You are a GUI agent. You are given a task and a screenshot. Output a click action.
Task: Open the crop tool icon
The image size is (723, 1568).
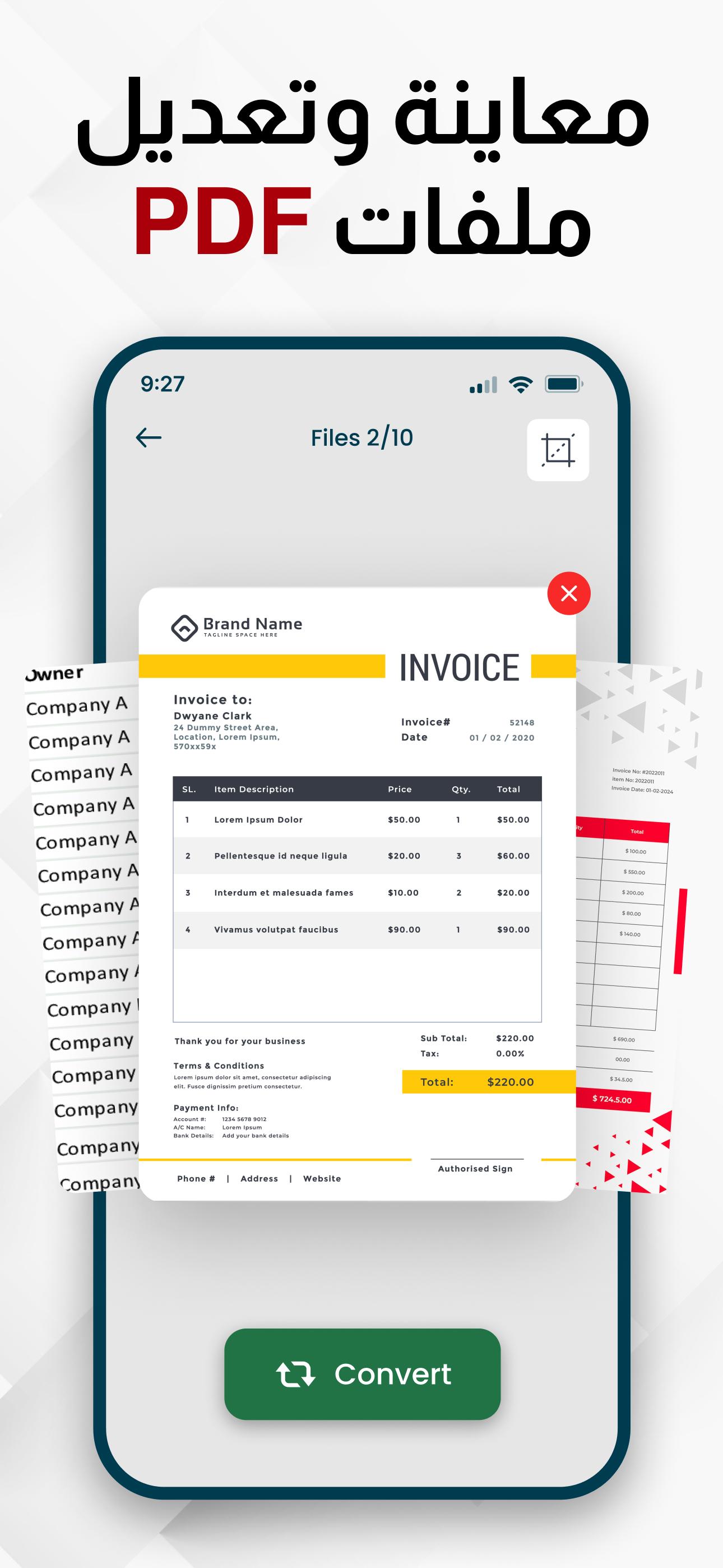pos(558,450)
